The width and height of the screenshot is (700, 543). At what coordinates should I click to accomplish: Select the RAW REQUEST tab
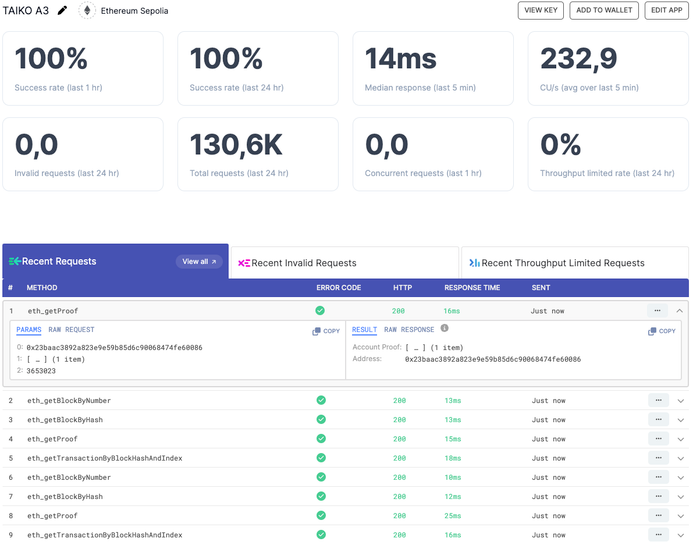[x=71, y=330]
